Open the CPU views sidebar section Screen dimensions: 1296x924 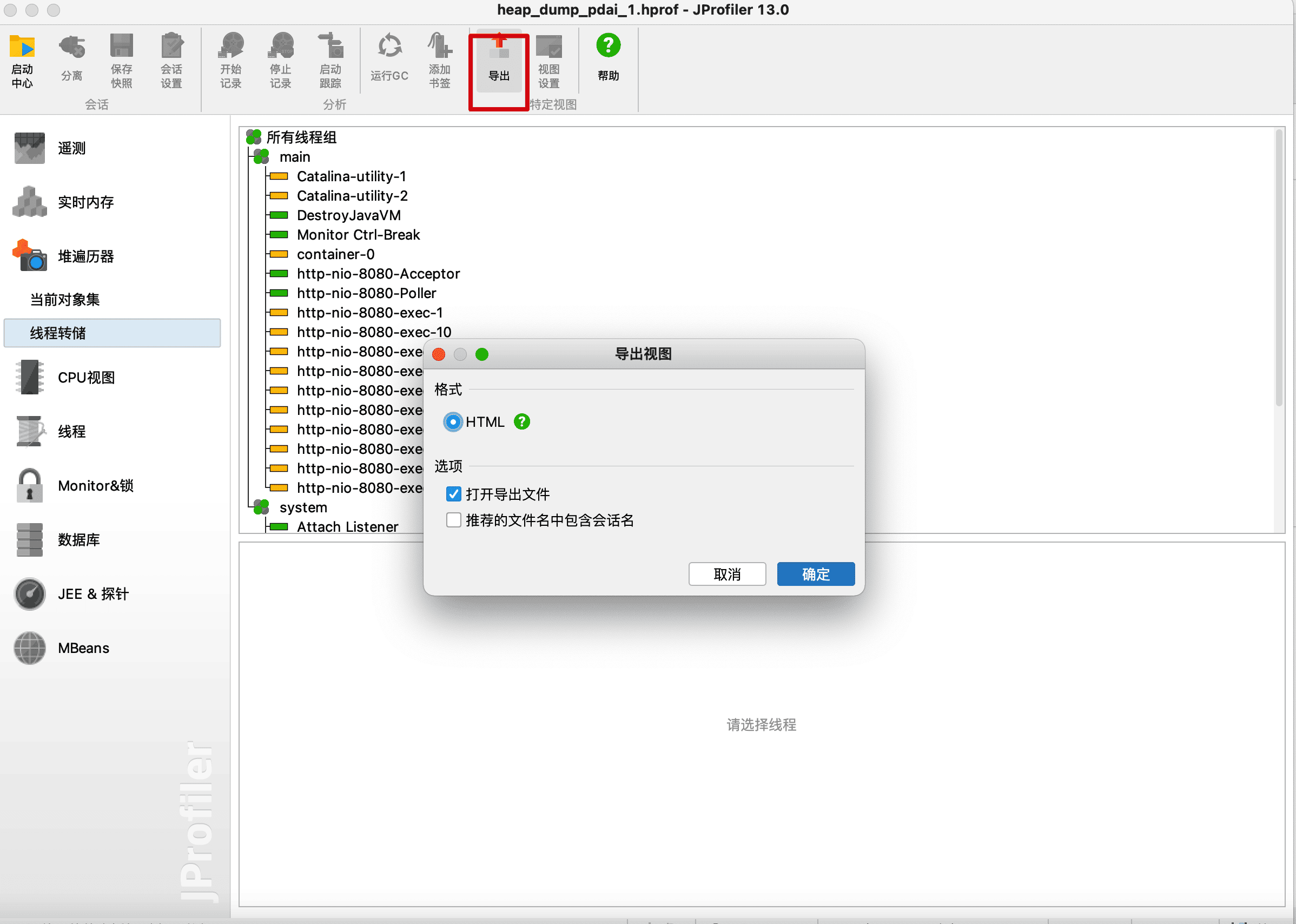(85, 377)
